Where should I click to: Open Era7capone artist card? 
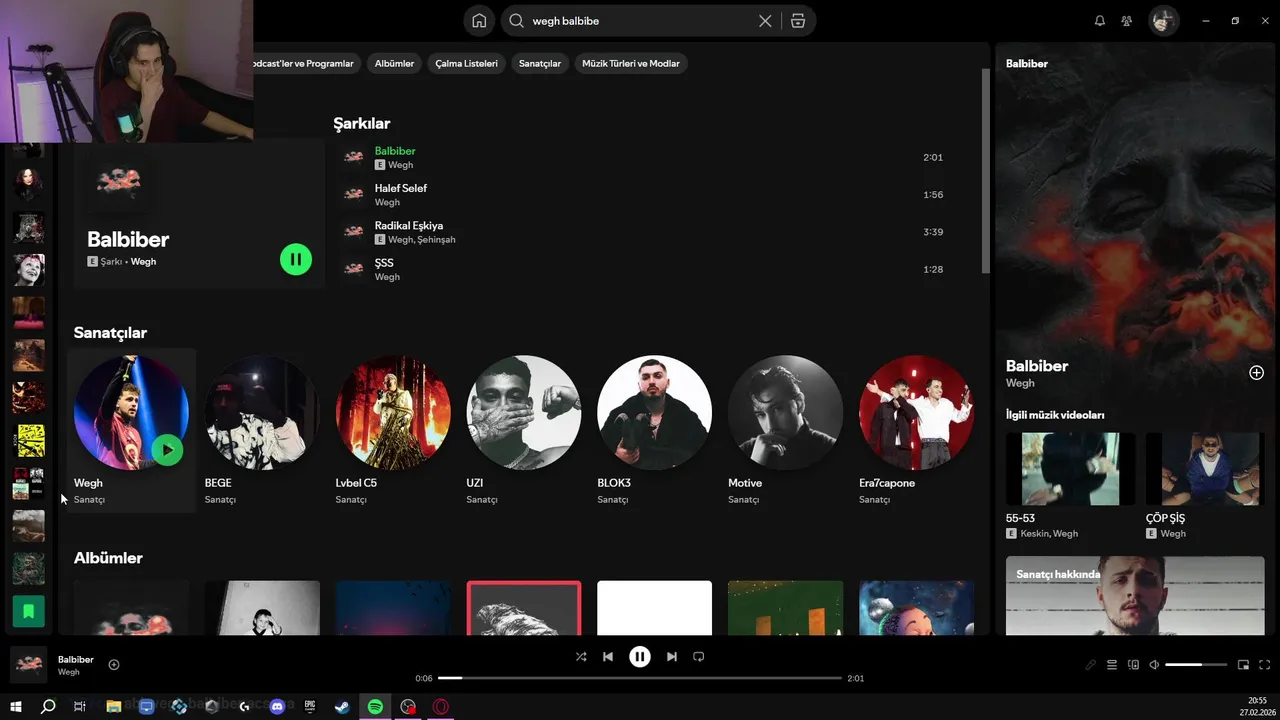coord(916,430)
